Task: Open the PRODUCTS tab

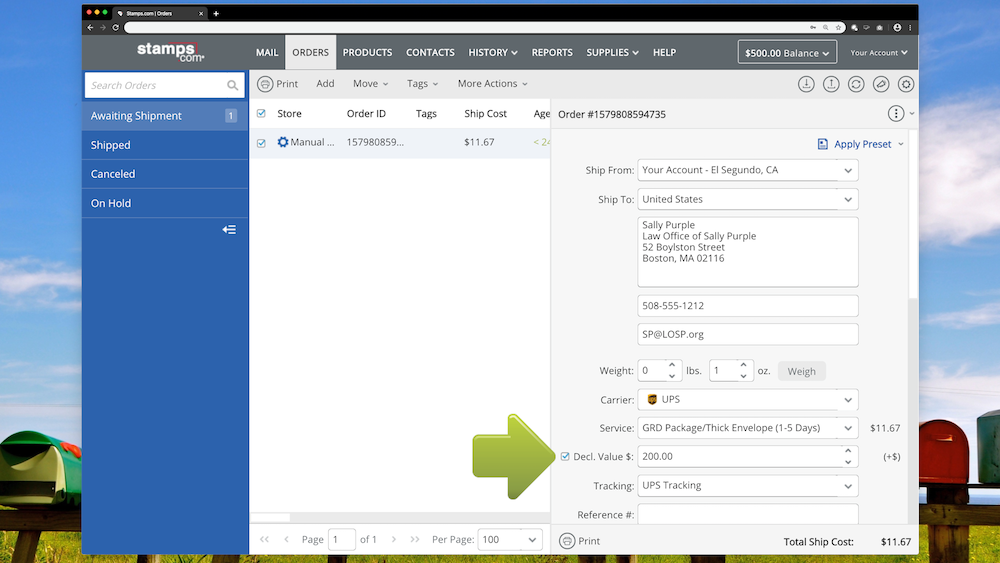Action: [x=367, y=52]
